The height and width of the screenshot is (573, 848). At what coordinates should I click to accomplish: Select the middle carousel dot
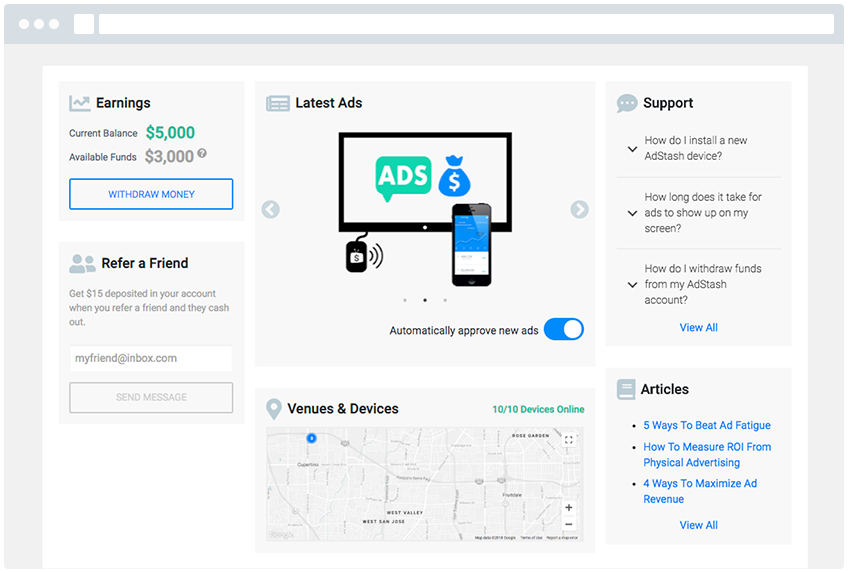pyautogui.click(x=425, y=300)
